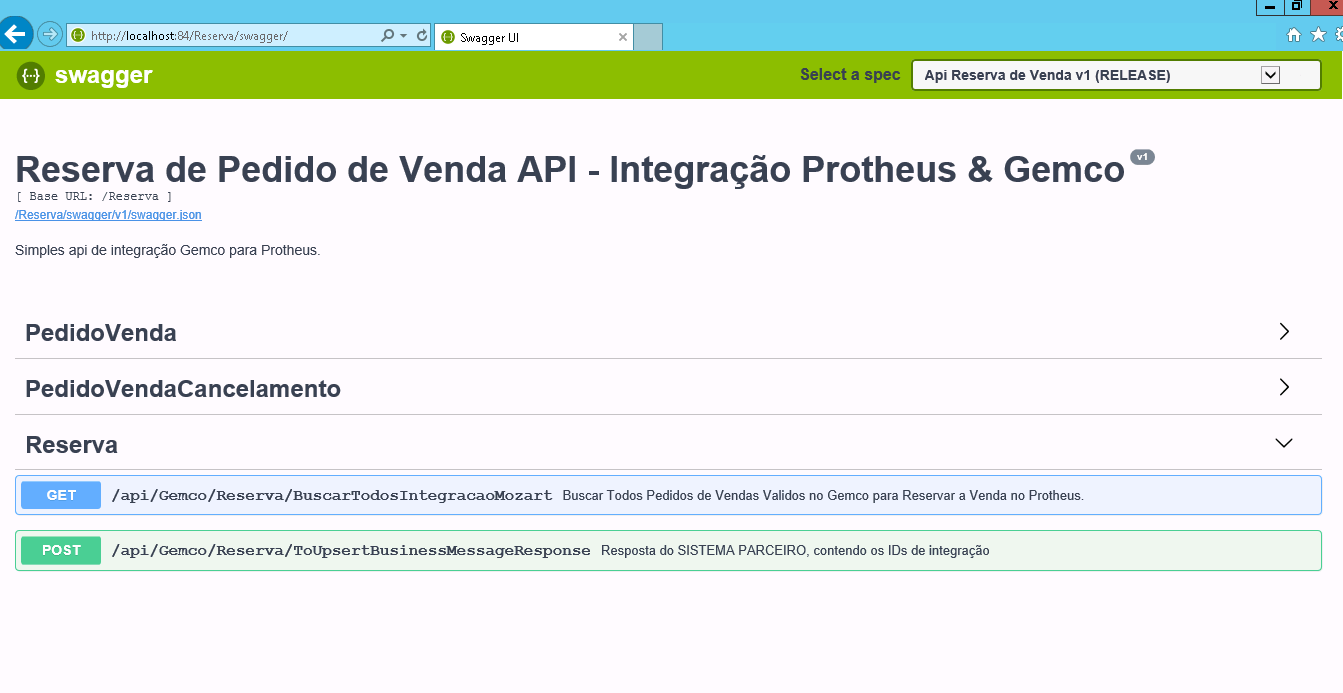Click the site favicon in the address bar
The image size is (1343, 693).
pyautogui.click(x=78, y=35)
